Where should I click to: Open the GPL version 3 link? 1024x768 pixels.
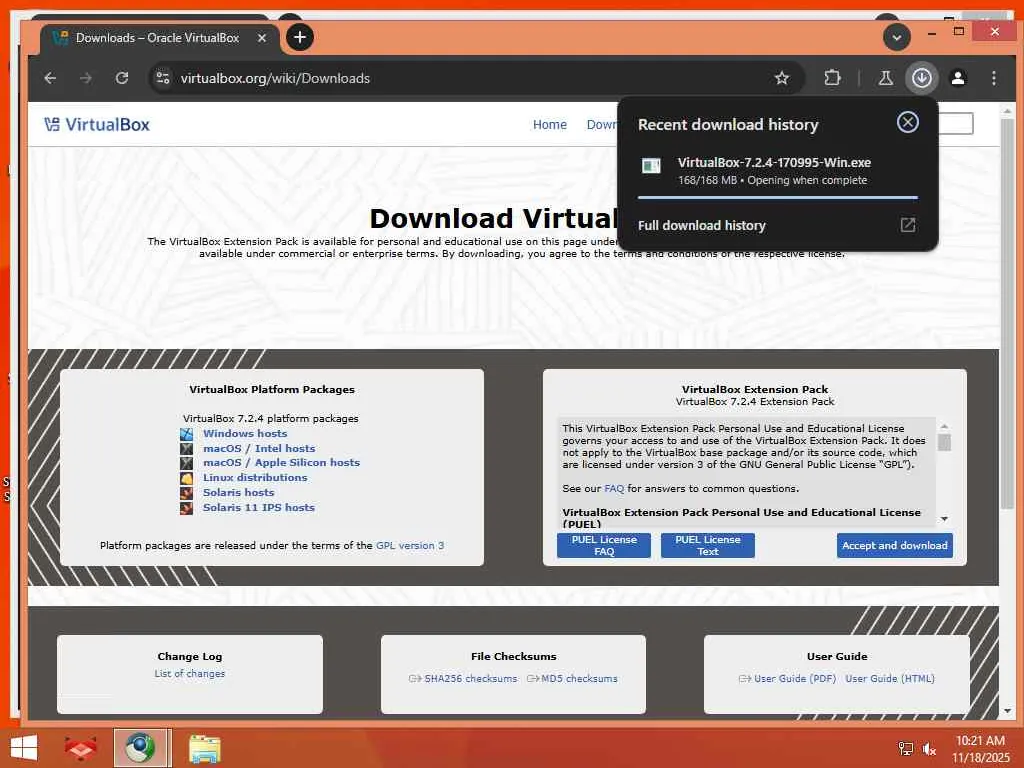409,545
